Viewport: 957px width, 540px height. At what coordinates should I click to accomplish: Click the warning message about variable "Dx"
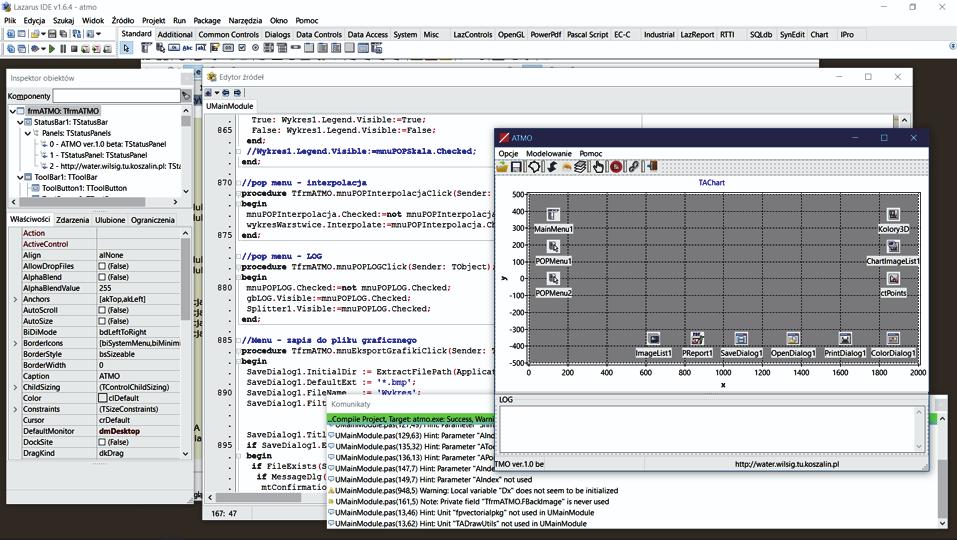coord(476,491)
